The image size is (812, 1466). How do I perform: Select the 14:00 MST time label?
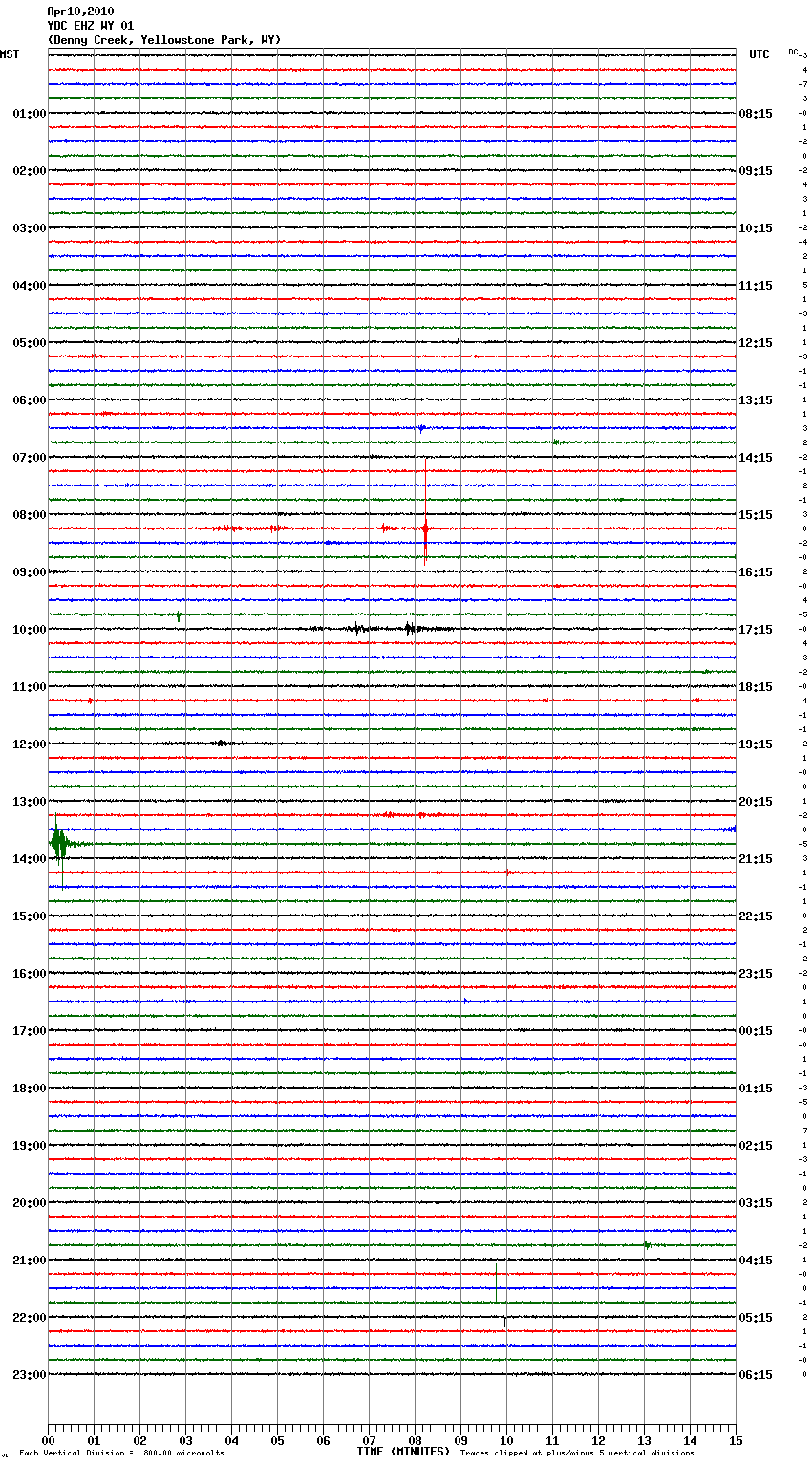point(30,859)
